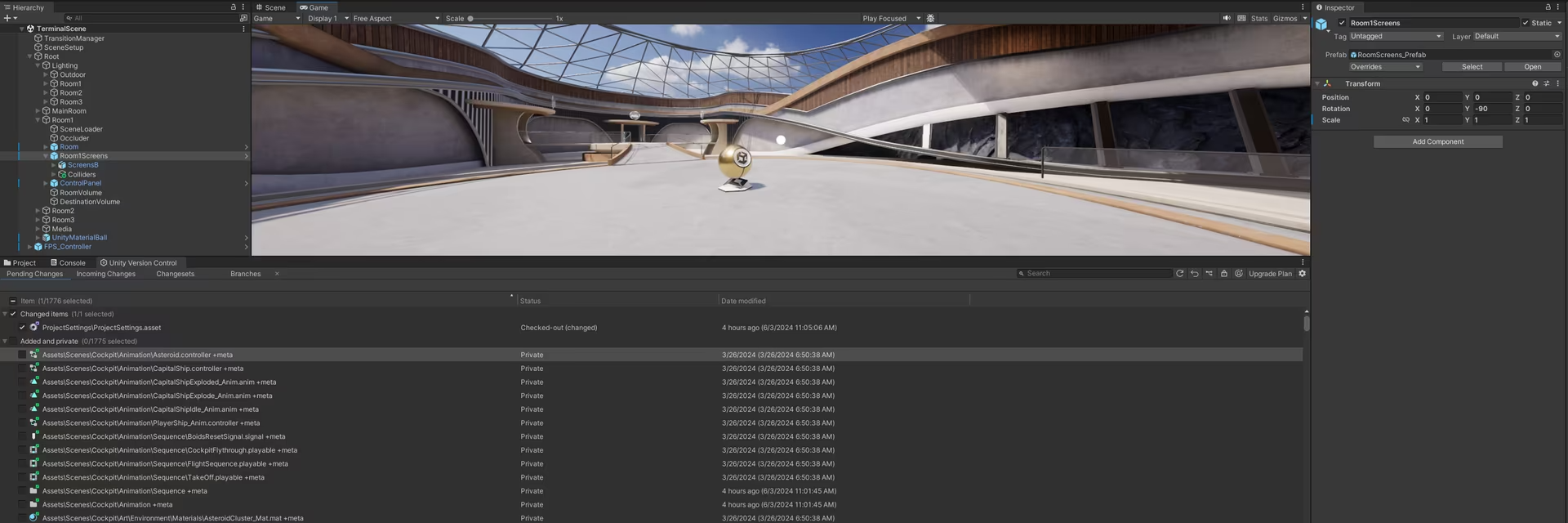Lock the Inspector with the padlock icon
Screen dimensions: 1568x523
click(x=1548, y=7)
